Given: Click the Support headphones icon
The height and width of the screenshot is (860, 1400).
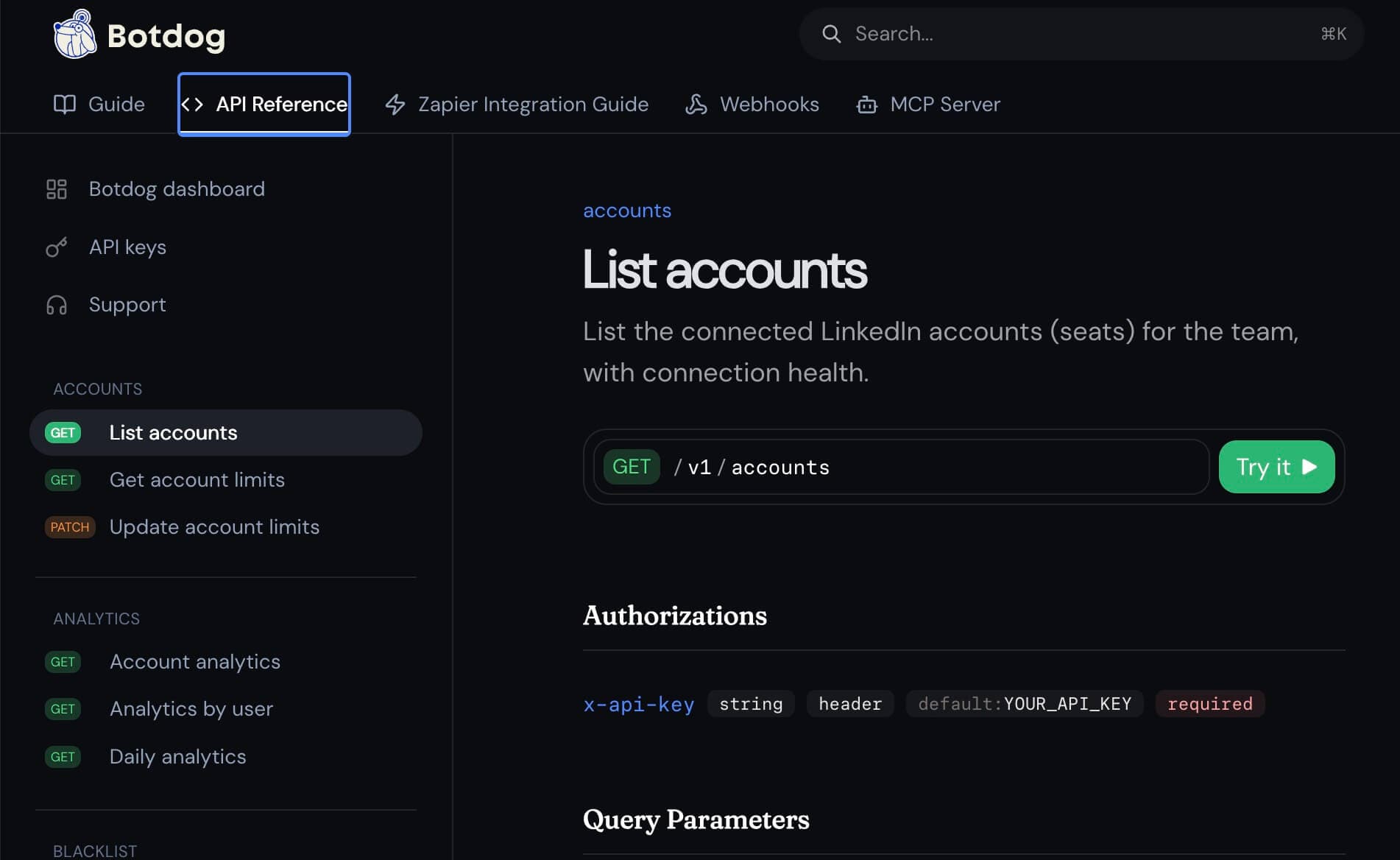Looking at the screenshot, I should (57, 305).
